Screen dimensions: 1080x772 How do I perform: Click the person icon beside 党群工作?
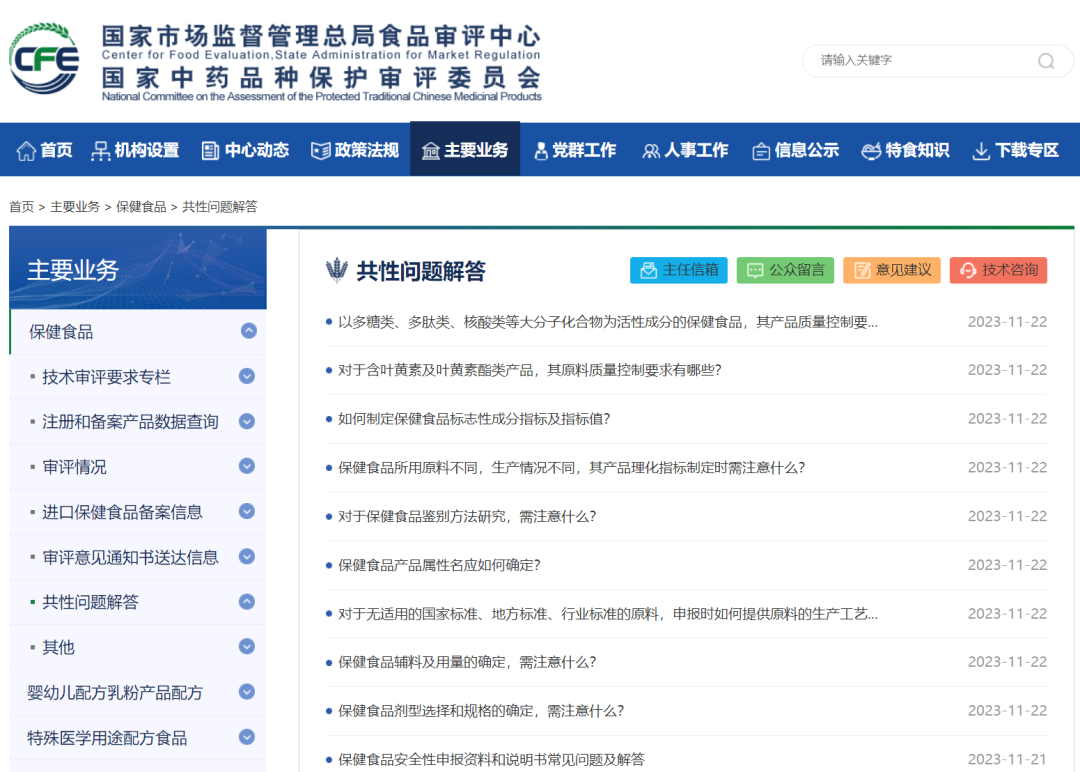[x=541, y=151]
